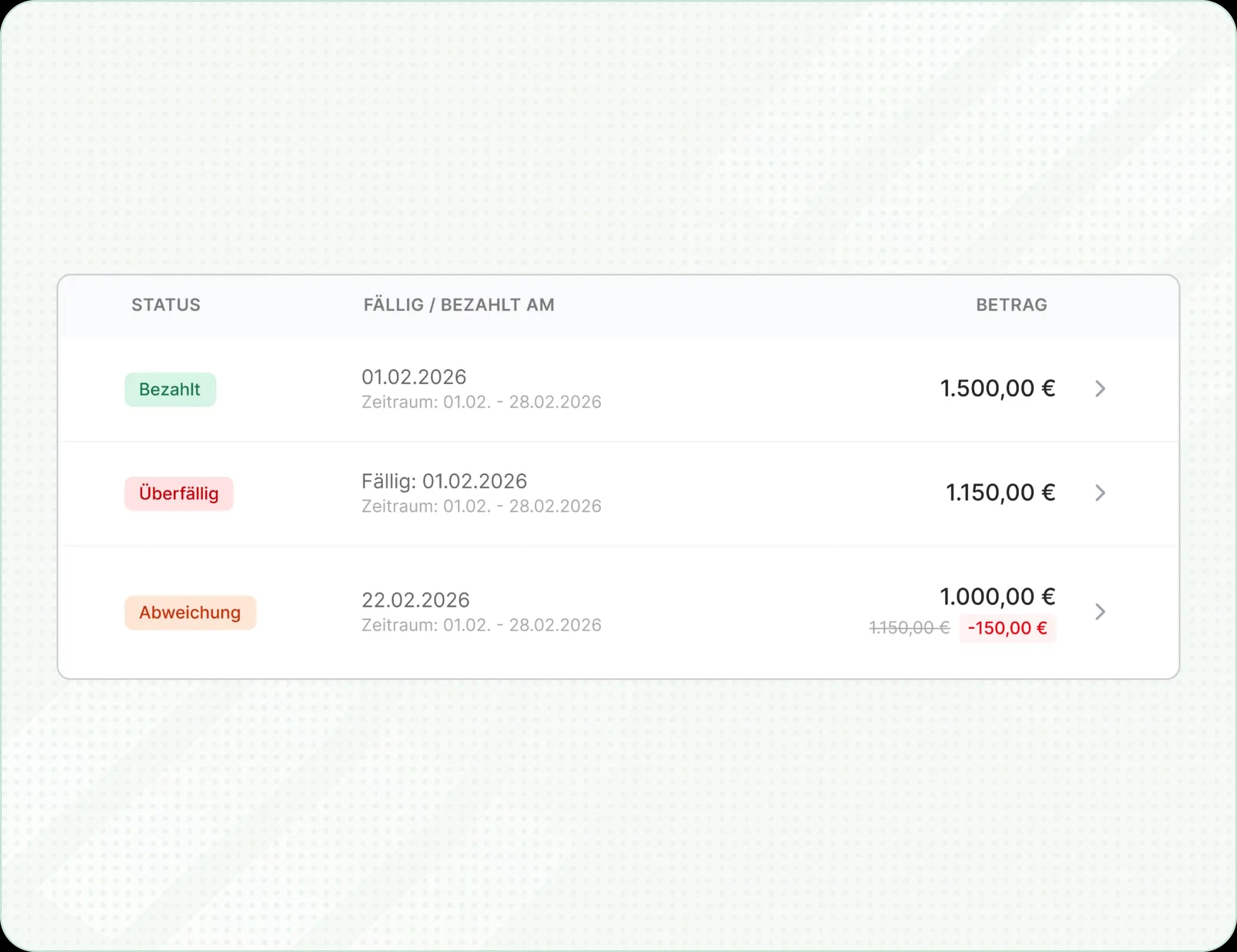This screenshot has width=1237, height=952.
Task: Click Zeitraum text in the Bezahlt row
Action: coord(481,402)
